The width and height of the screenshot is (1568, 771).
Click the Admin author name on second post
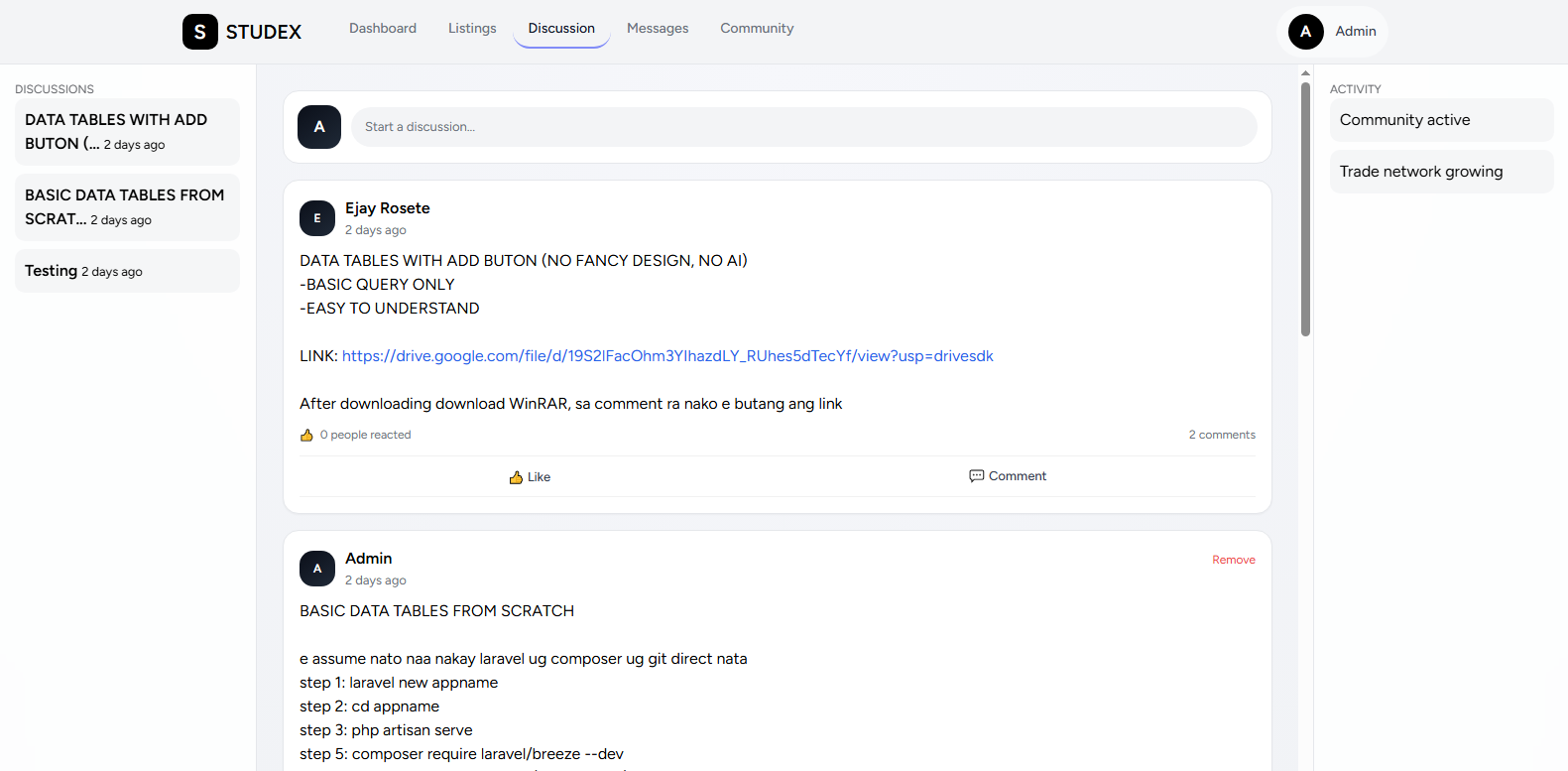pos(369,559)
